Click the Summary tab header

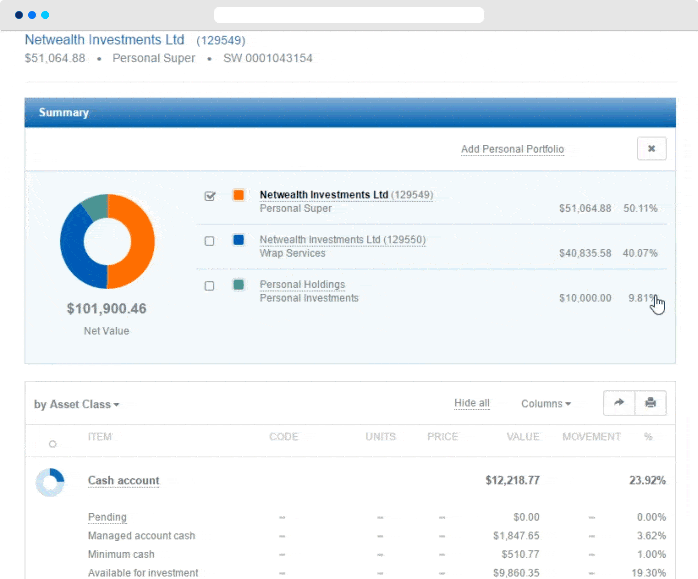pyautogui.click(x=64, y=113)
